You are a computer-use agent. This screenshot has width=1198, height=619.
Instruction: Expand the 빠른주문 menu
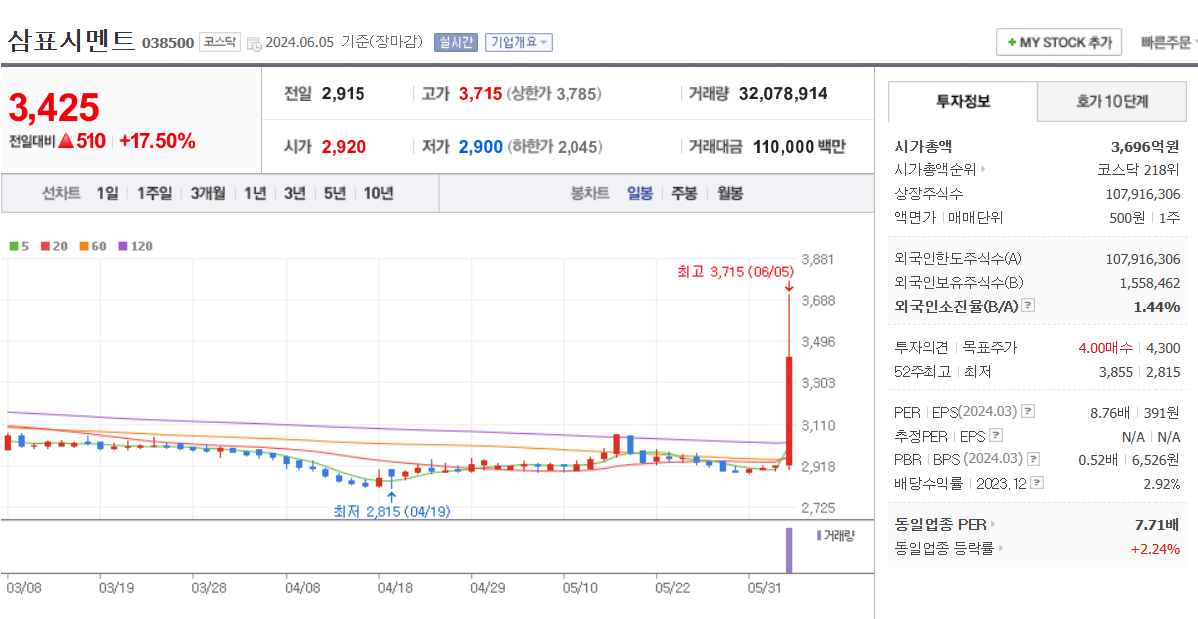coord(1167,43)
